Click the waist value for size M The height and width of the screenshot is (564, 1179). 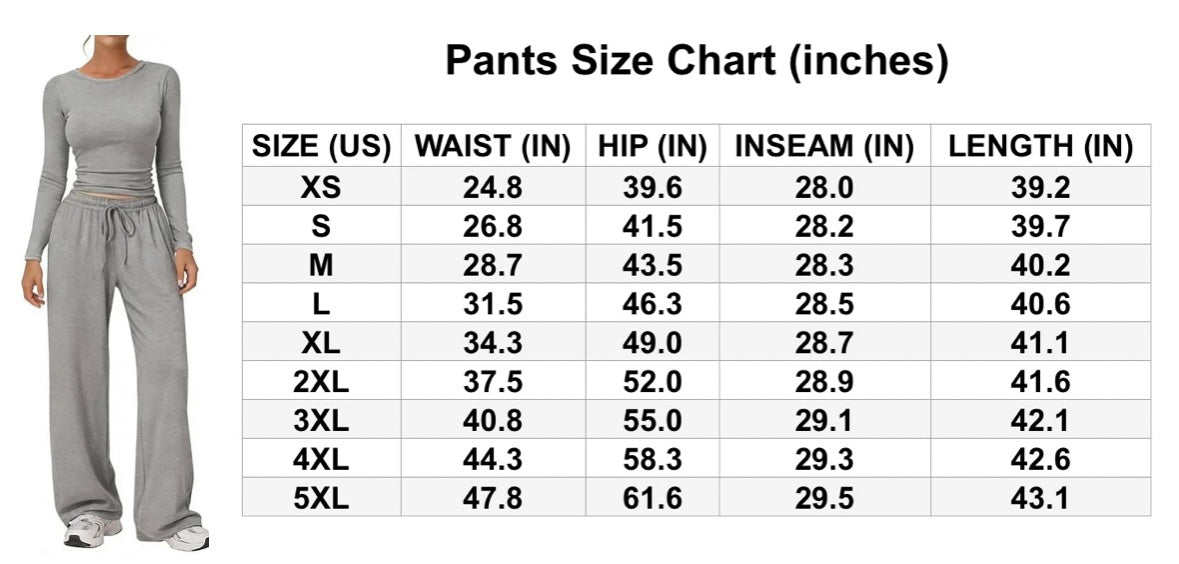click(492, 265)
